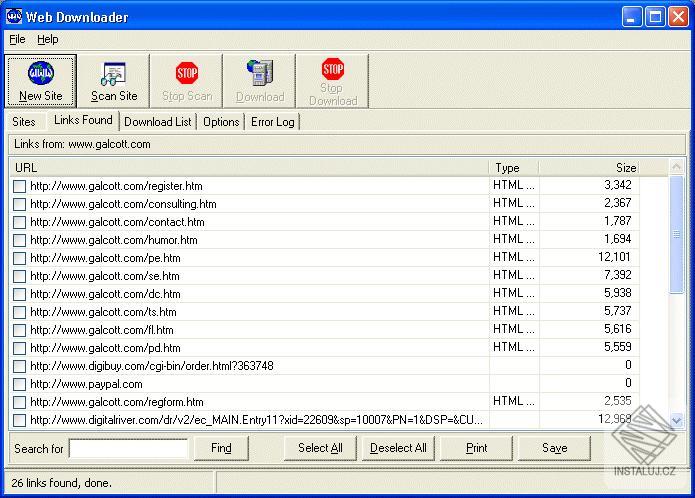Screen dimensions: 695x498
Task: Click the scrollbar up arrow
Action: click(x=676, y=167)
